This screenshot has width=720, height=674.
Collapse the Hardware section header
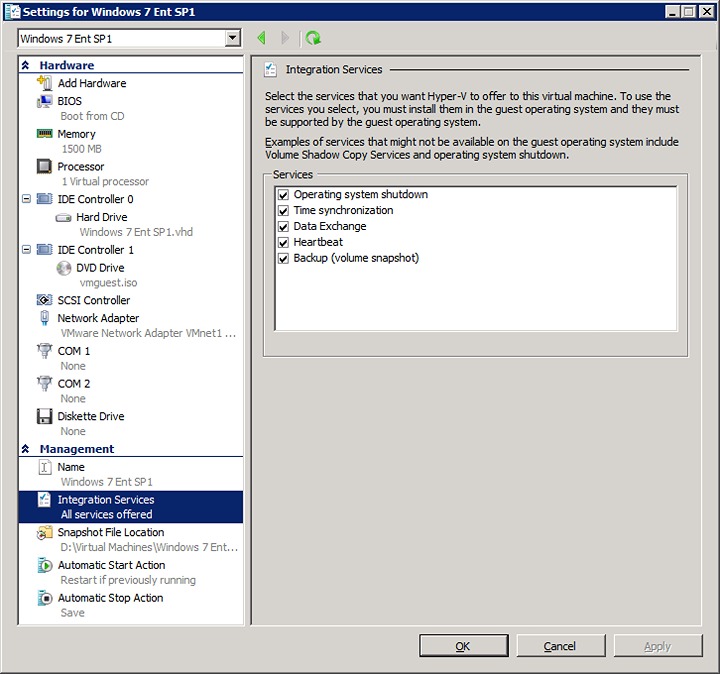26,66
